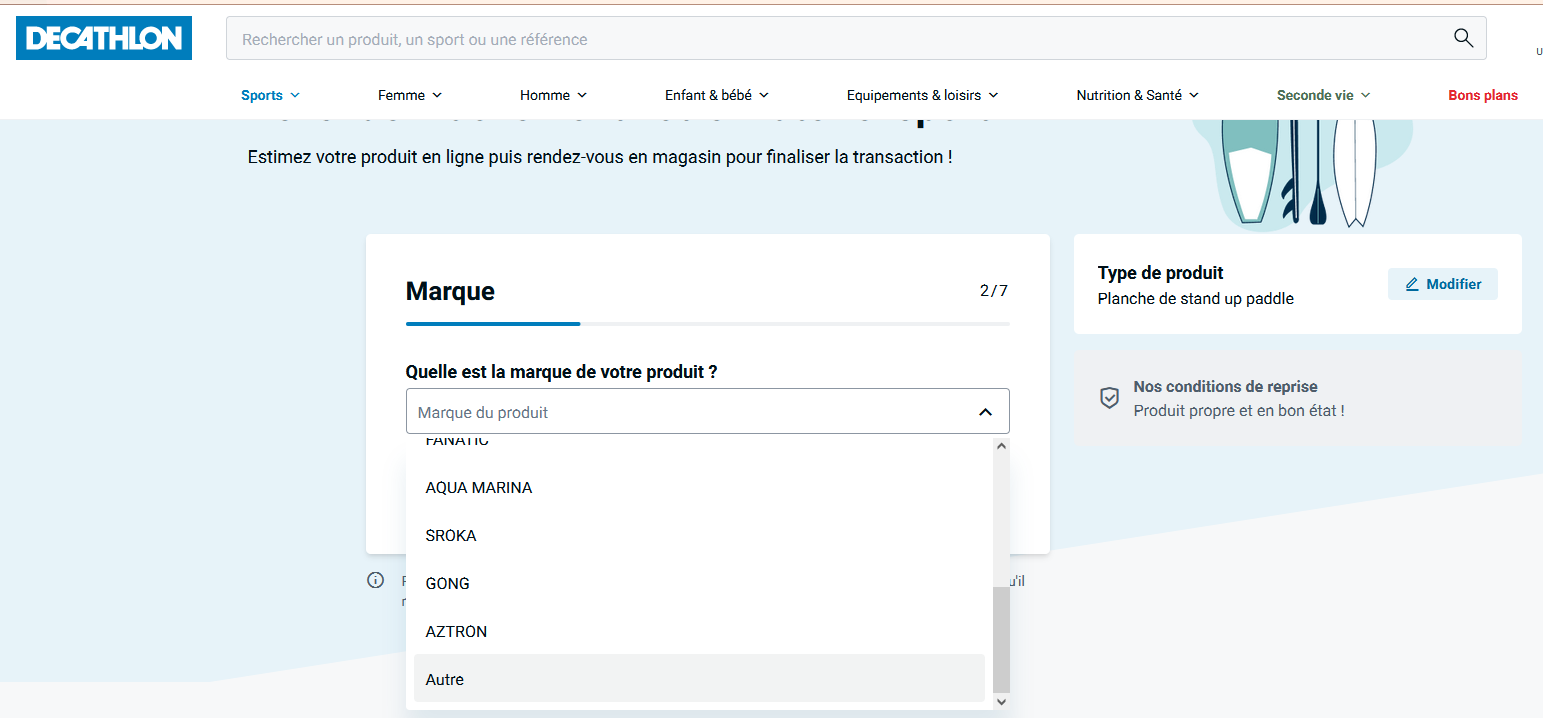Image resolution: width=1543 pixels, height=718 pixels.
Task: Click the Type de produit heading
Action: click(x=1160, y=272)
